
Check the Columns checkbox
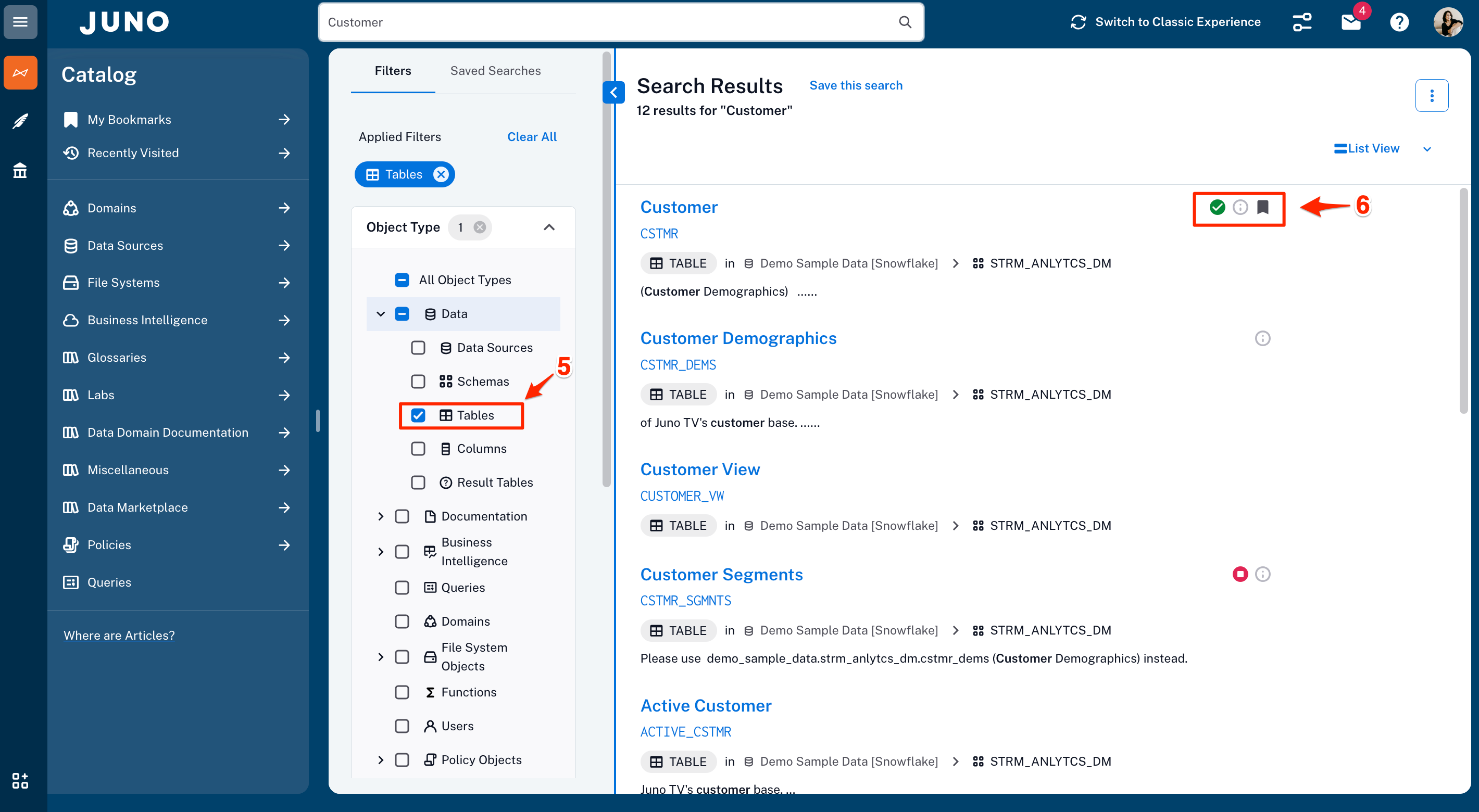418,449
